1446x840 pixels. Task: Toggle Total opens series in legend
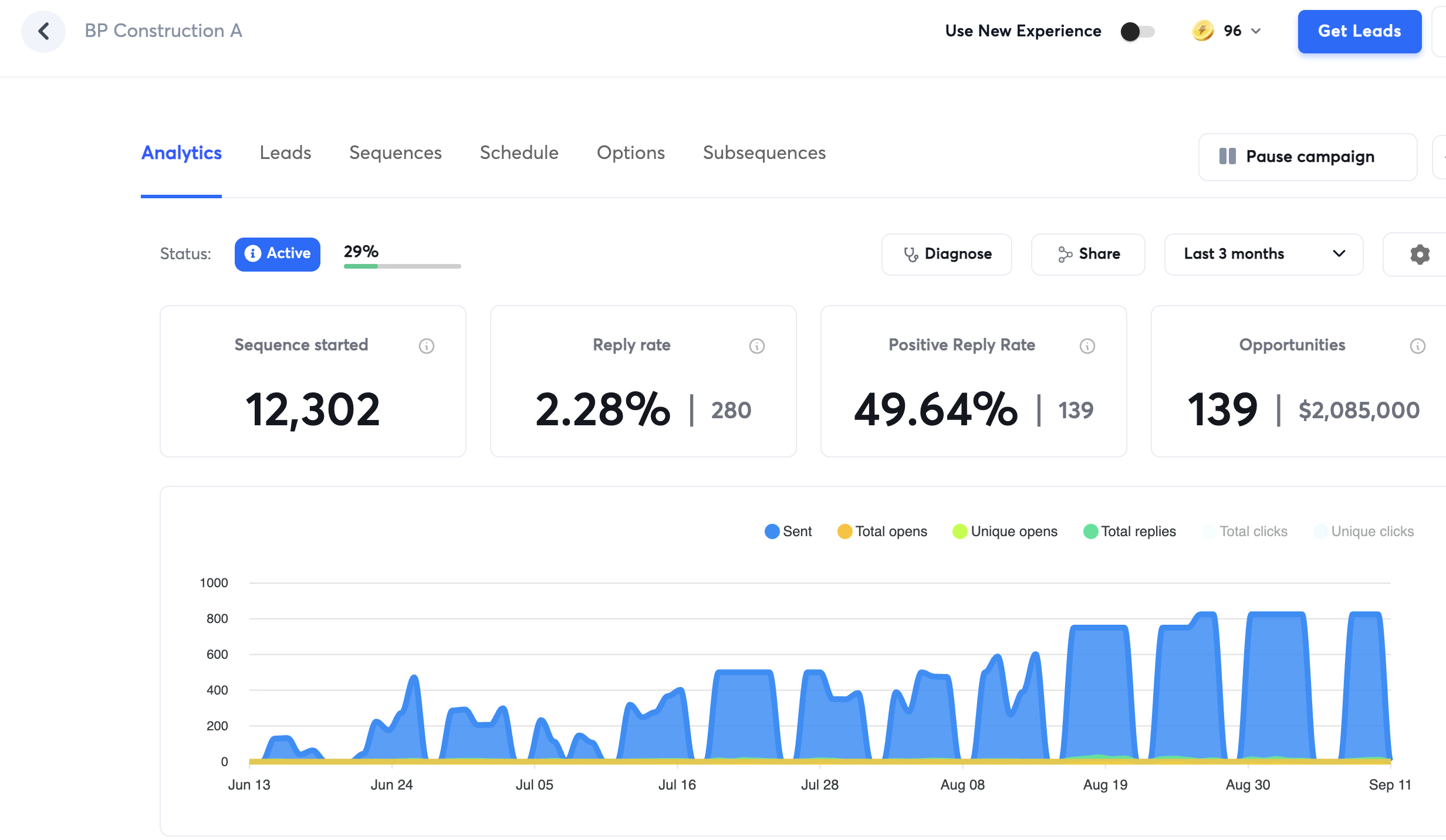pyautogui.click(x=882, y=531)
